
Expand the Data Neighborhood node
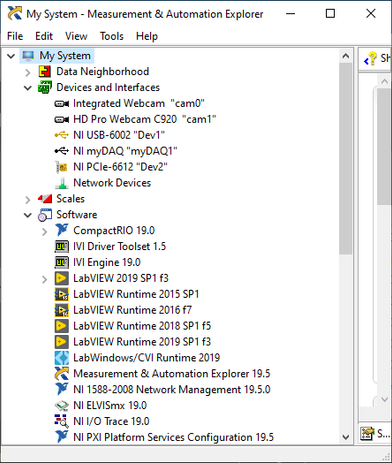point(28,72)
